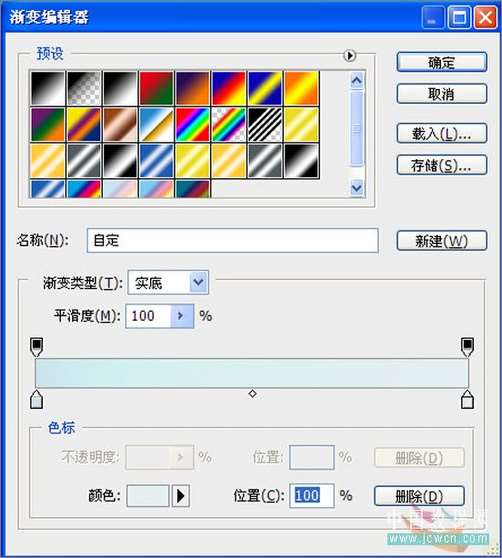The width and height of the screenshot is (502, 558).
Task: Select the blue-white striped preset in bottom row
Action: (48, 189)
